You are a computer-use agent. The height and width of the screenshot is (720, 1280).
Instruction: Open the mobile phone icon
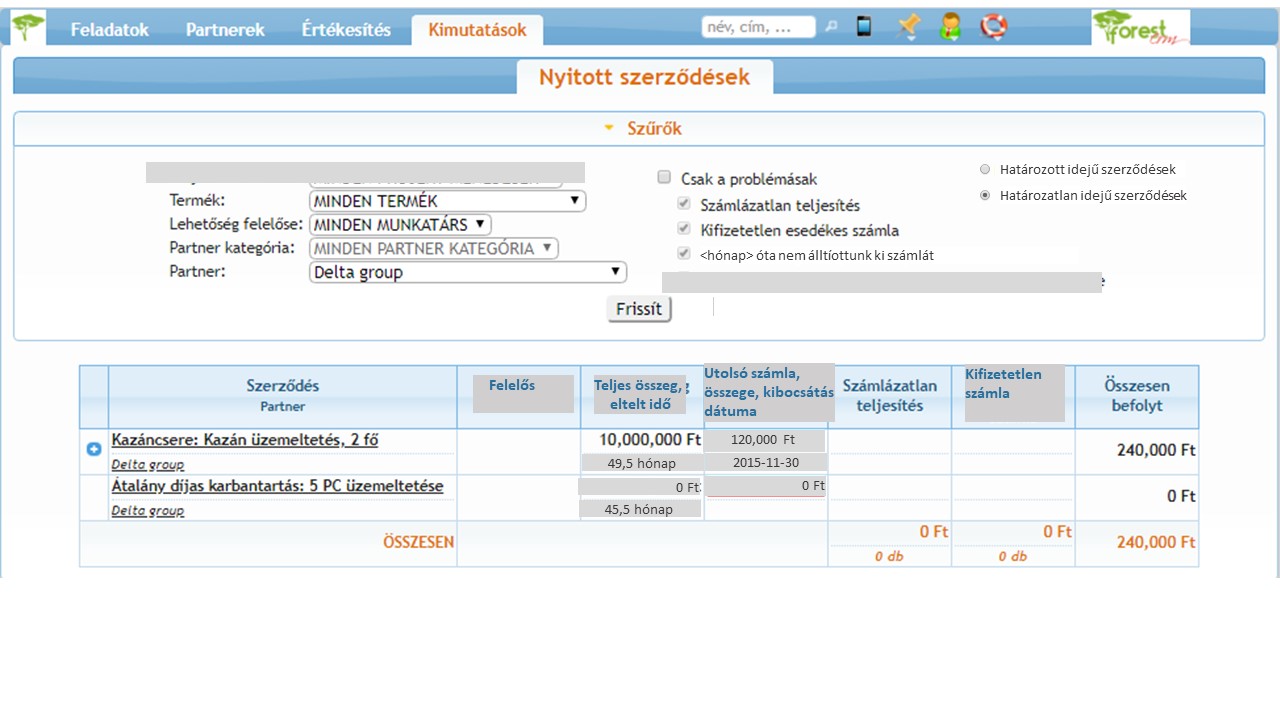(x=864, y=27)
